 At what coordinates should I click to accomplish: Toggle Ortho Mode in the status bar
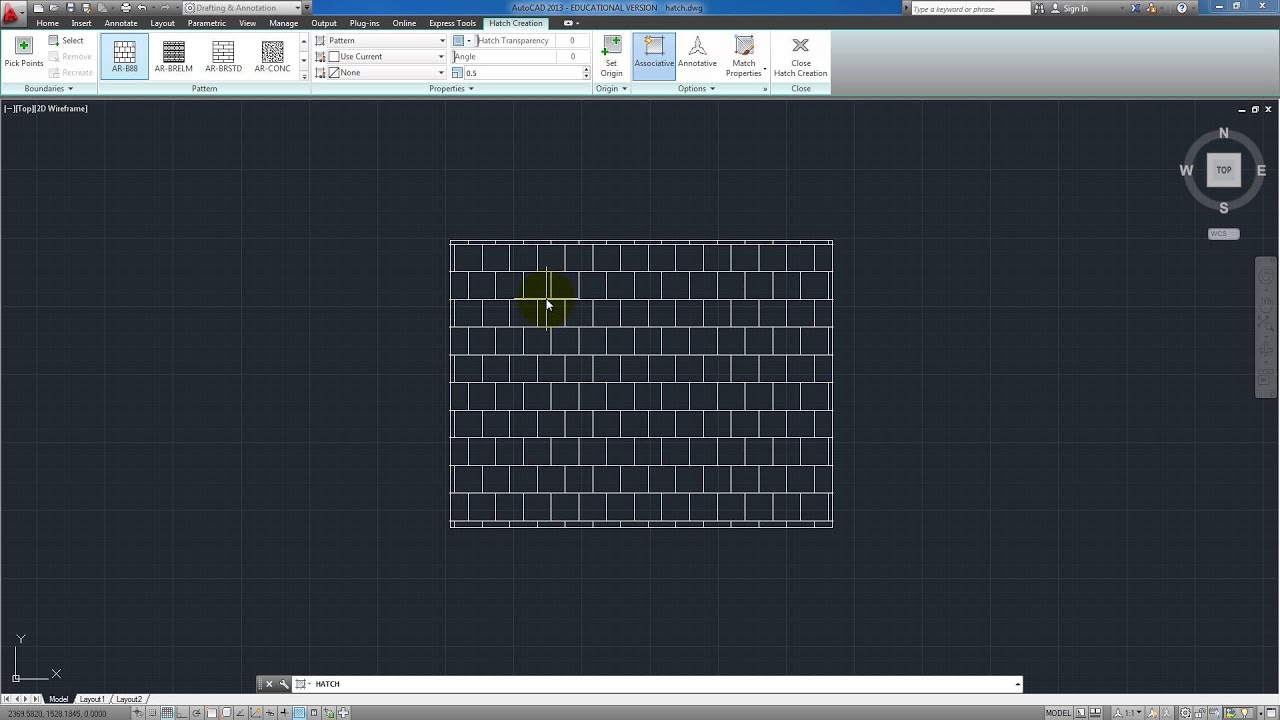click(183, 713)
